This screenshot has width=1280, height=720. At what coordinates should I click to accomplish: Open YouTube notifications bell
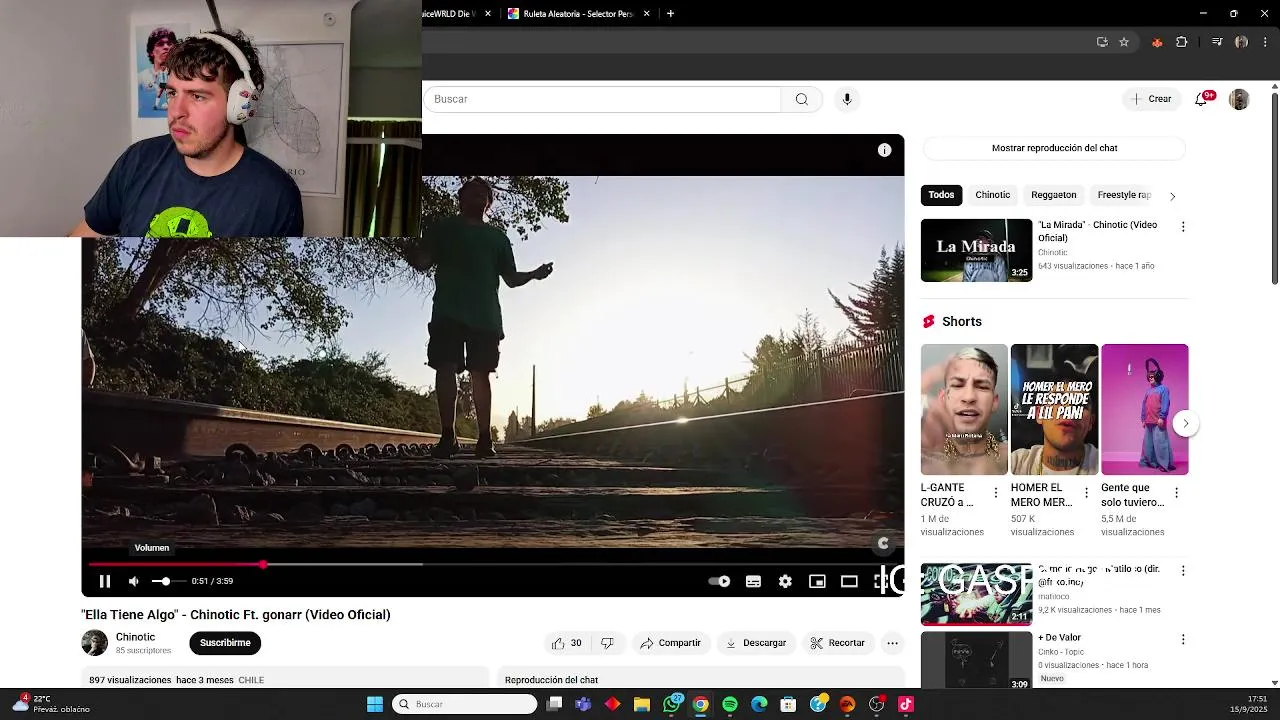1201,99
